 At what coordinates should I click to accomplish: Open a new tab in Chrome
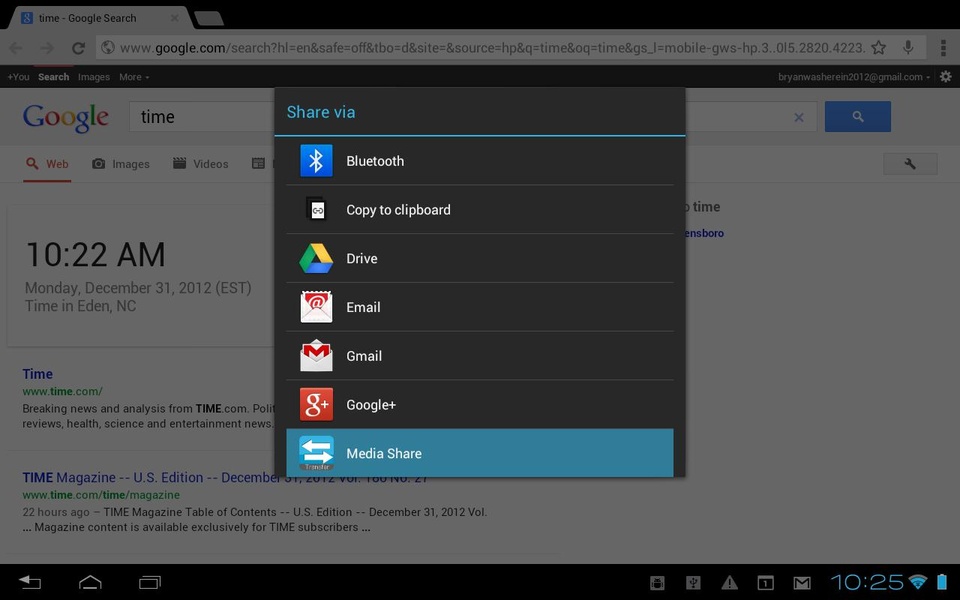[x=209, y=19]
